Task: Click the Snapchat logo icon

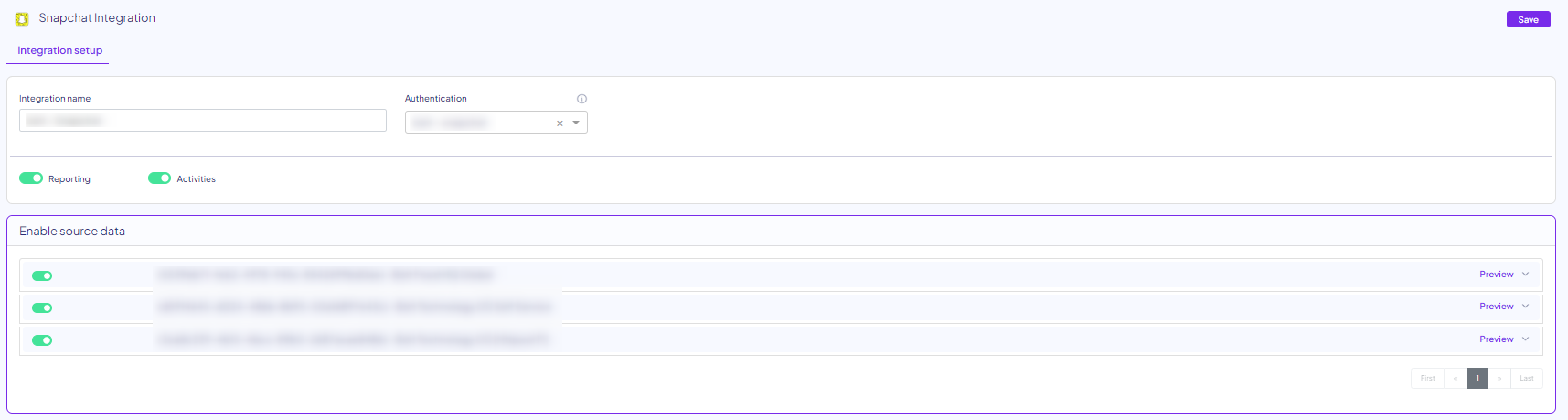Action: click(x=22, y=19)
